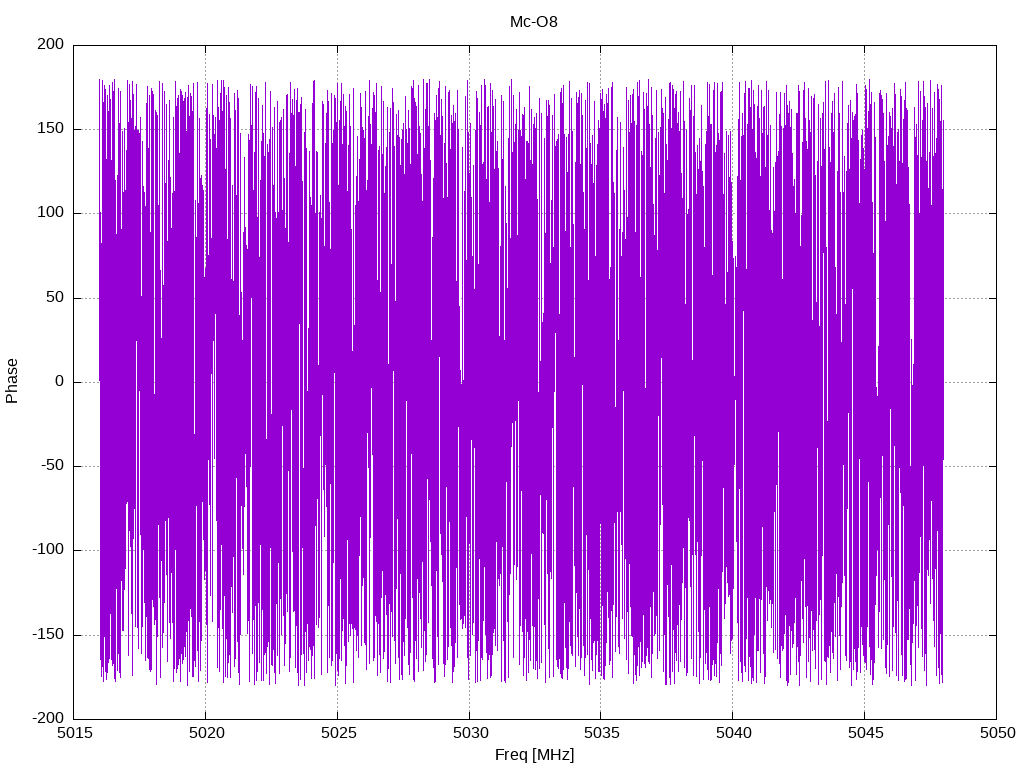Select the Phase y-axis label
1024x768 pixels.
coord(12,381)
